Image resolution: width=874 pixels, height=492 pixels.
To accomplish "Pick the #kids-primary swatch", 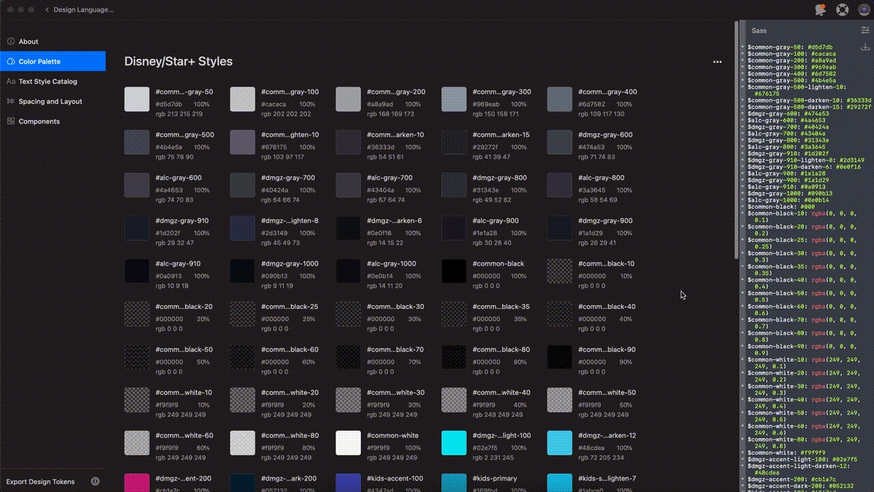I will click(x=454, y=483).
